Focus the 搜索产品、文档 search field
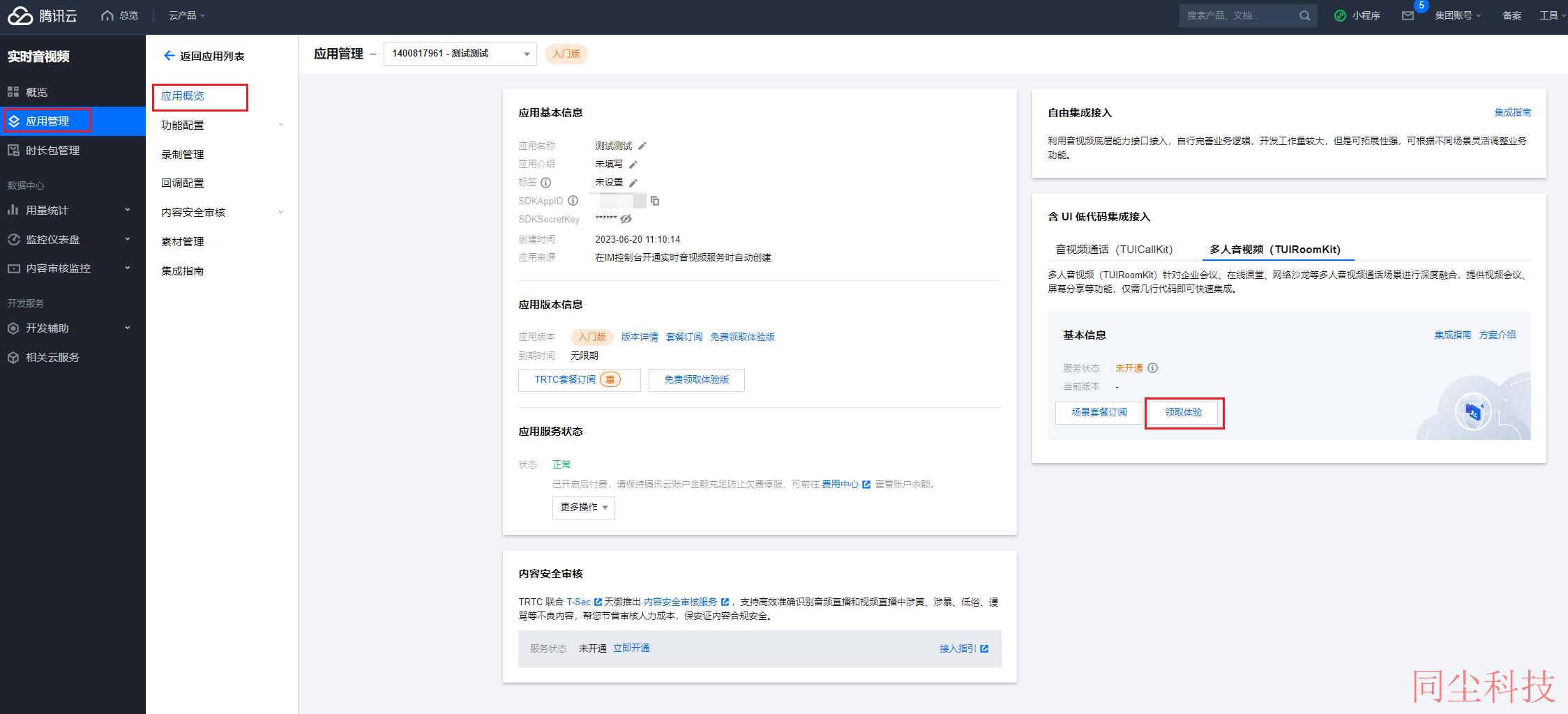Image resolution: width=1568 pixels, height=714 pixels. tap(1238, 15)
